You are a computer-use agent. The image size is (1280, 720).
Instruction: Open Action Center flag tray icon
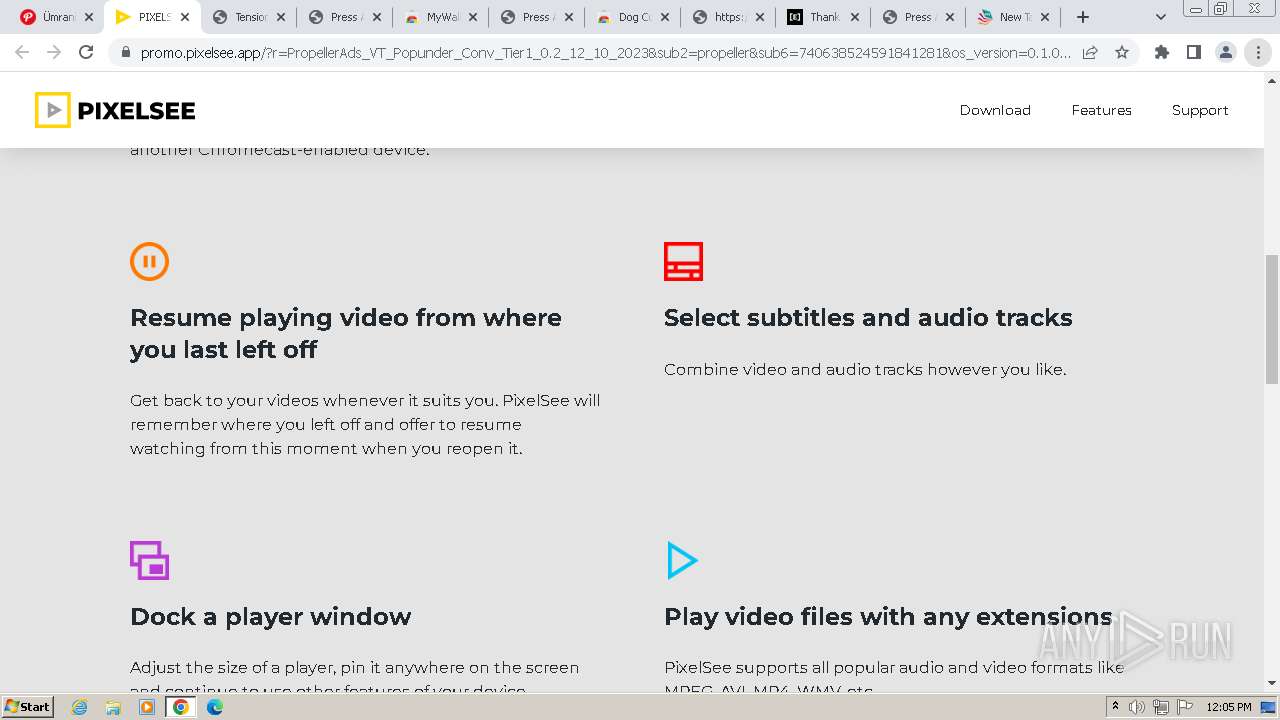[x=1185, y=707]
